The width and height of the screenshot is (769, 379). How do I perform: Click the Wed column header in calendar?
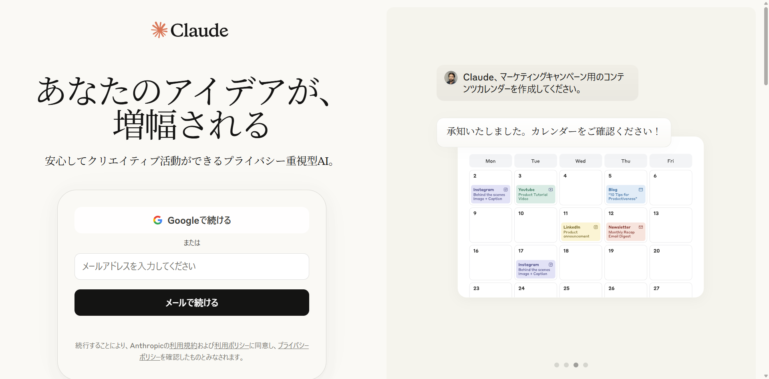(580, 161)
